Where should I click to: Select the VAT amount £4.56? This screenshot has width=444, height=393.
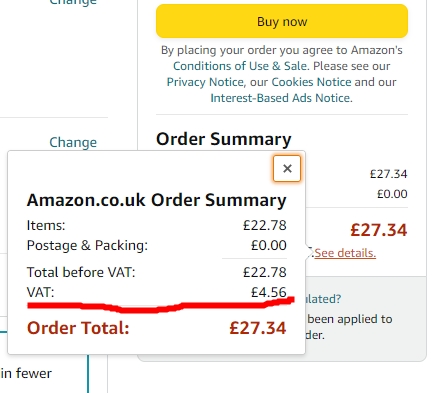269,292
